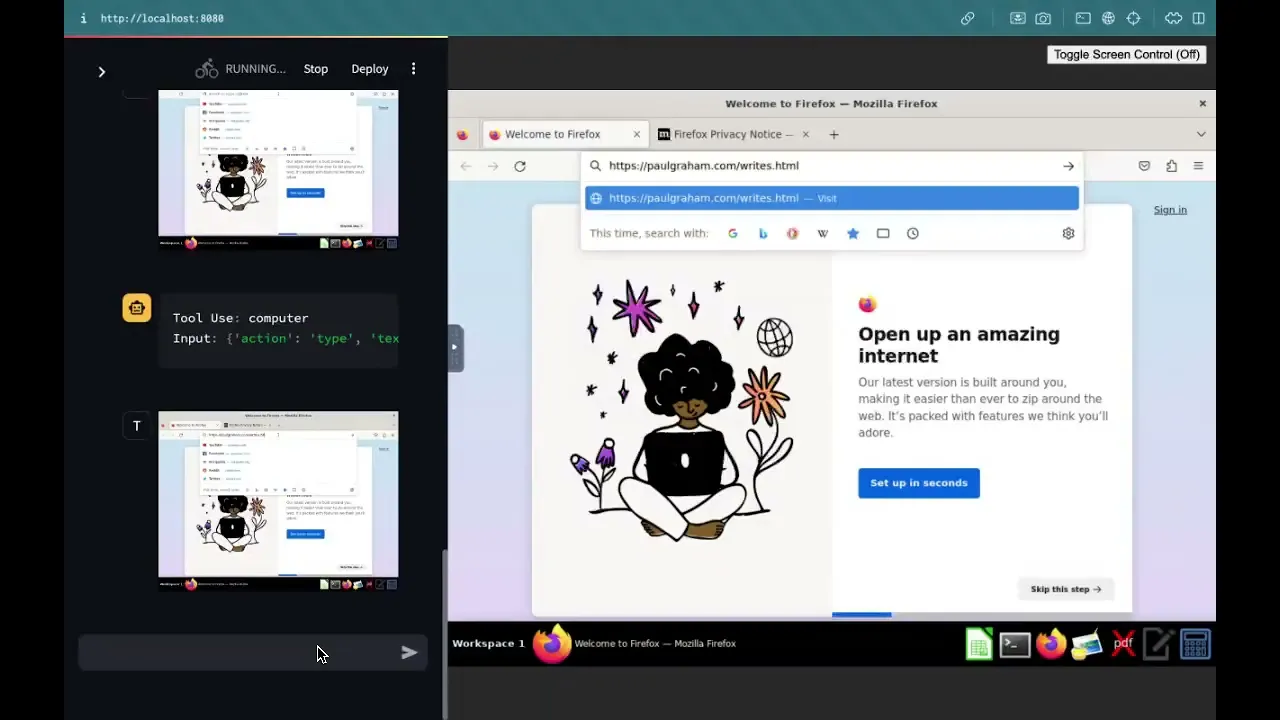Click Firefox forward arrow
Image resolution: width=1280 pixels, height=720 pixels.
pyautogui.click(x=493, y=166)
